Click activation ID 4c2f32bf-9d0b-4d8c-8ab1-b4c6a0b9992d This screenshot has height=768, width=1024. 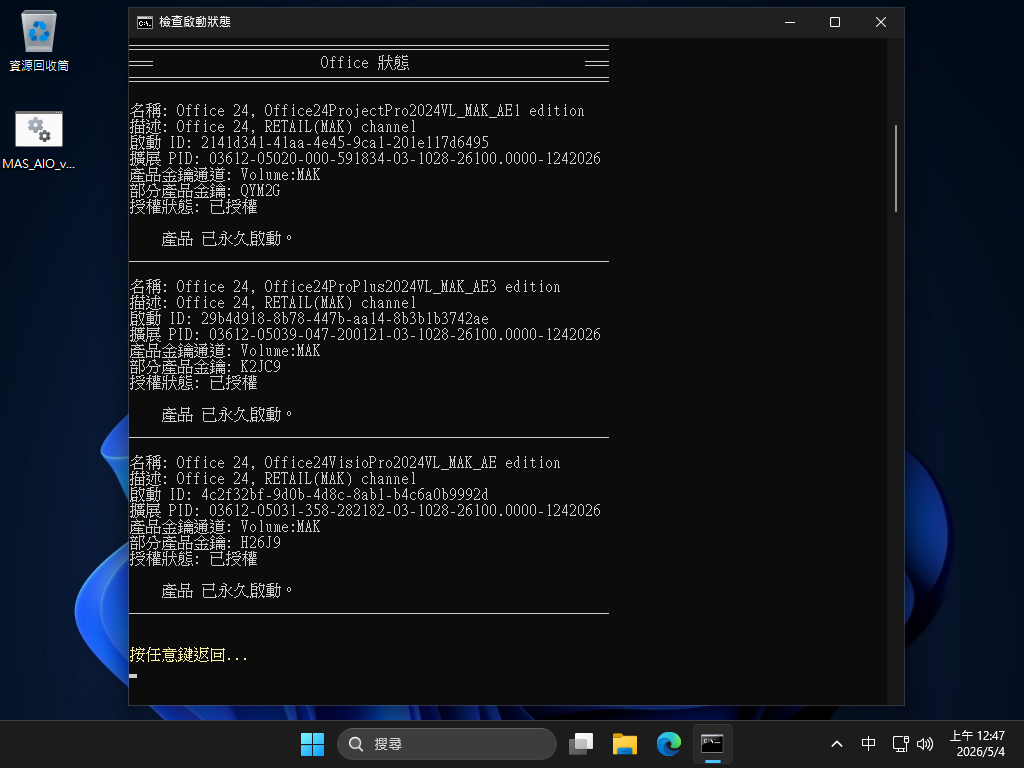pos(345,494)
